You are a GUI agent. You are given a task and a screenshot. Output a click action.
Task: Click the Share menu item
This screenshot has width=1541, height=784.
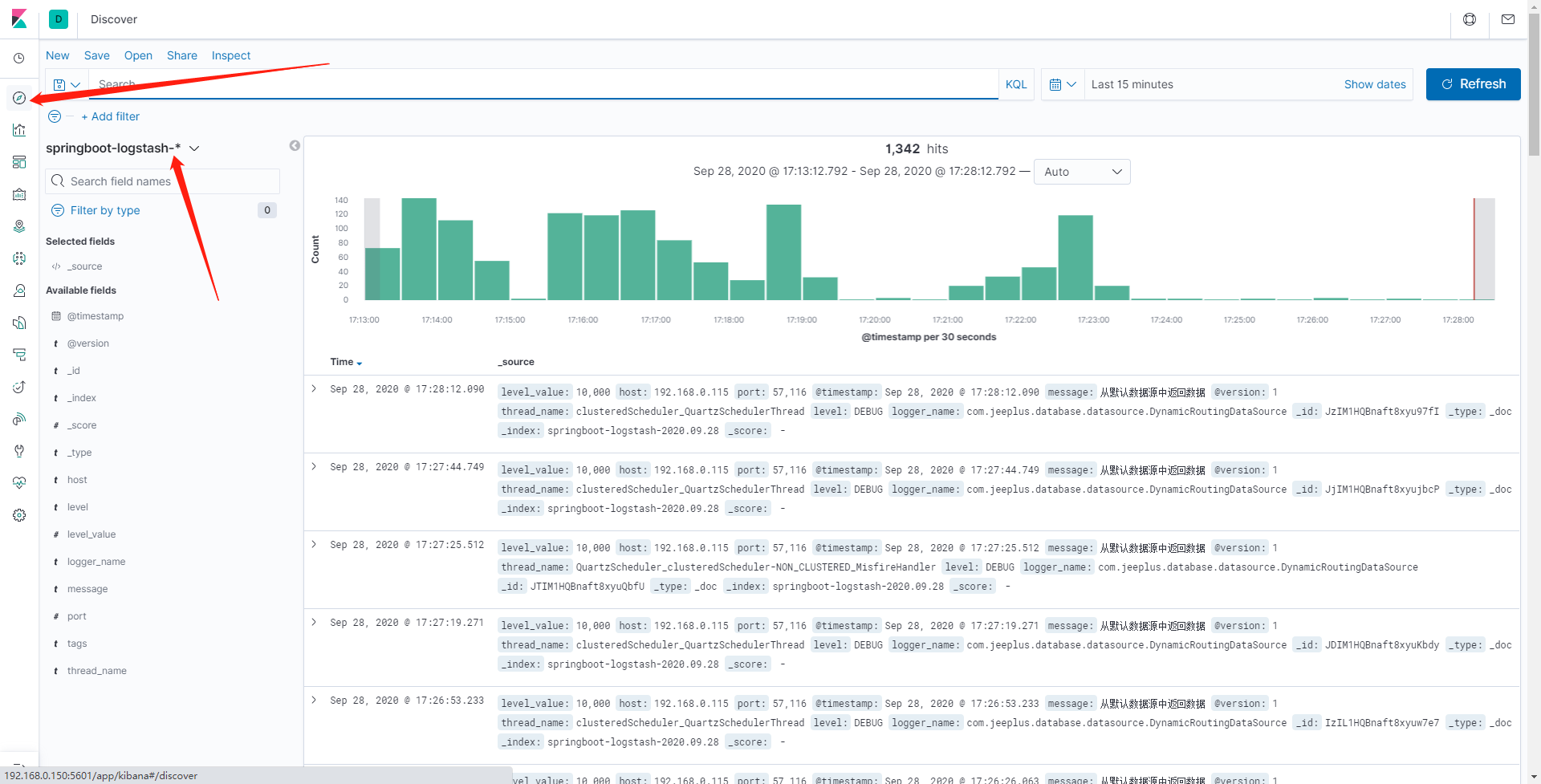click(x=182, y=55)
